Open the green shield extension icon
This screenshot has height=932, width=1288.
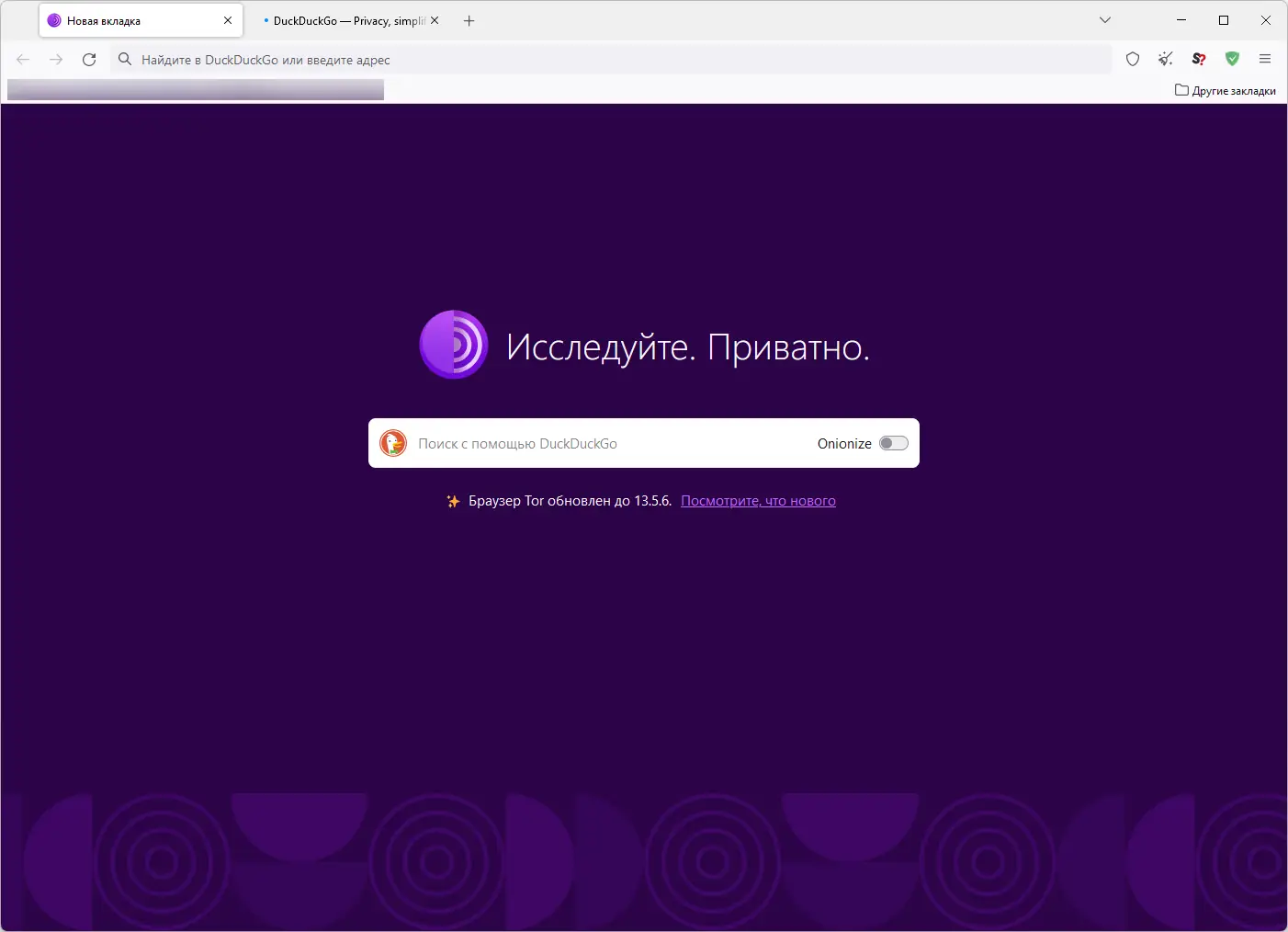coord(1232,60)
